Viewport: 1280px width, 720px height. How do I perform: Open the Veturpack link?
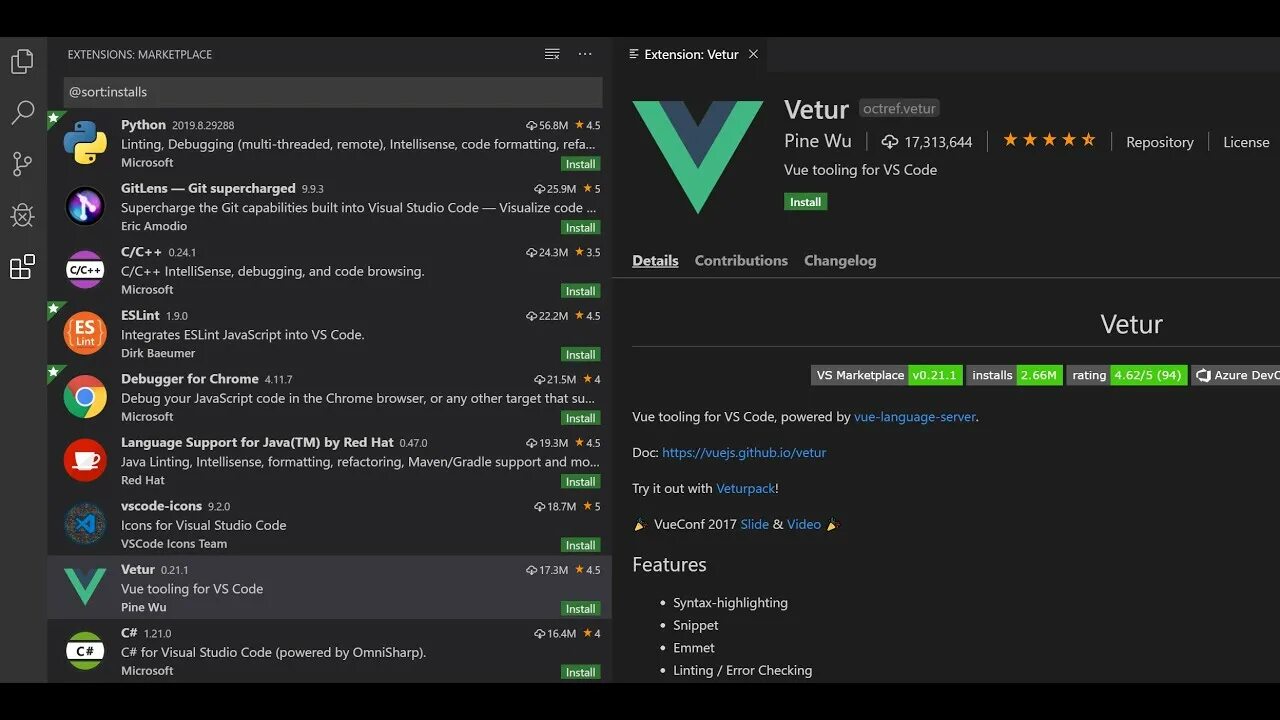point(745,488)
